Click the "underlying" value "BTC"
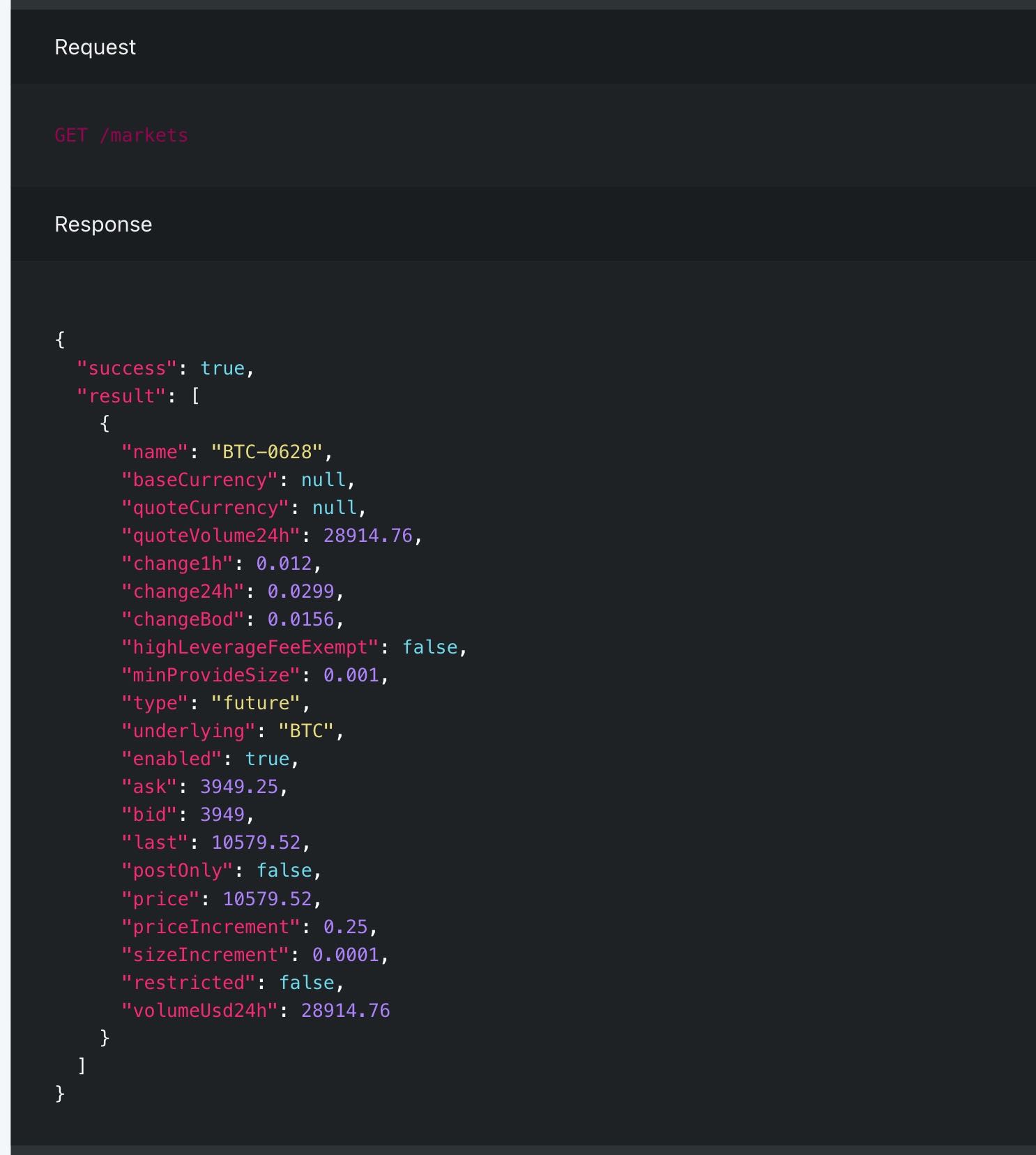The width and height of the screenshot is (1036, 1155). pyautogui.click(x=305, y=731)
